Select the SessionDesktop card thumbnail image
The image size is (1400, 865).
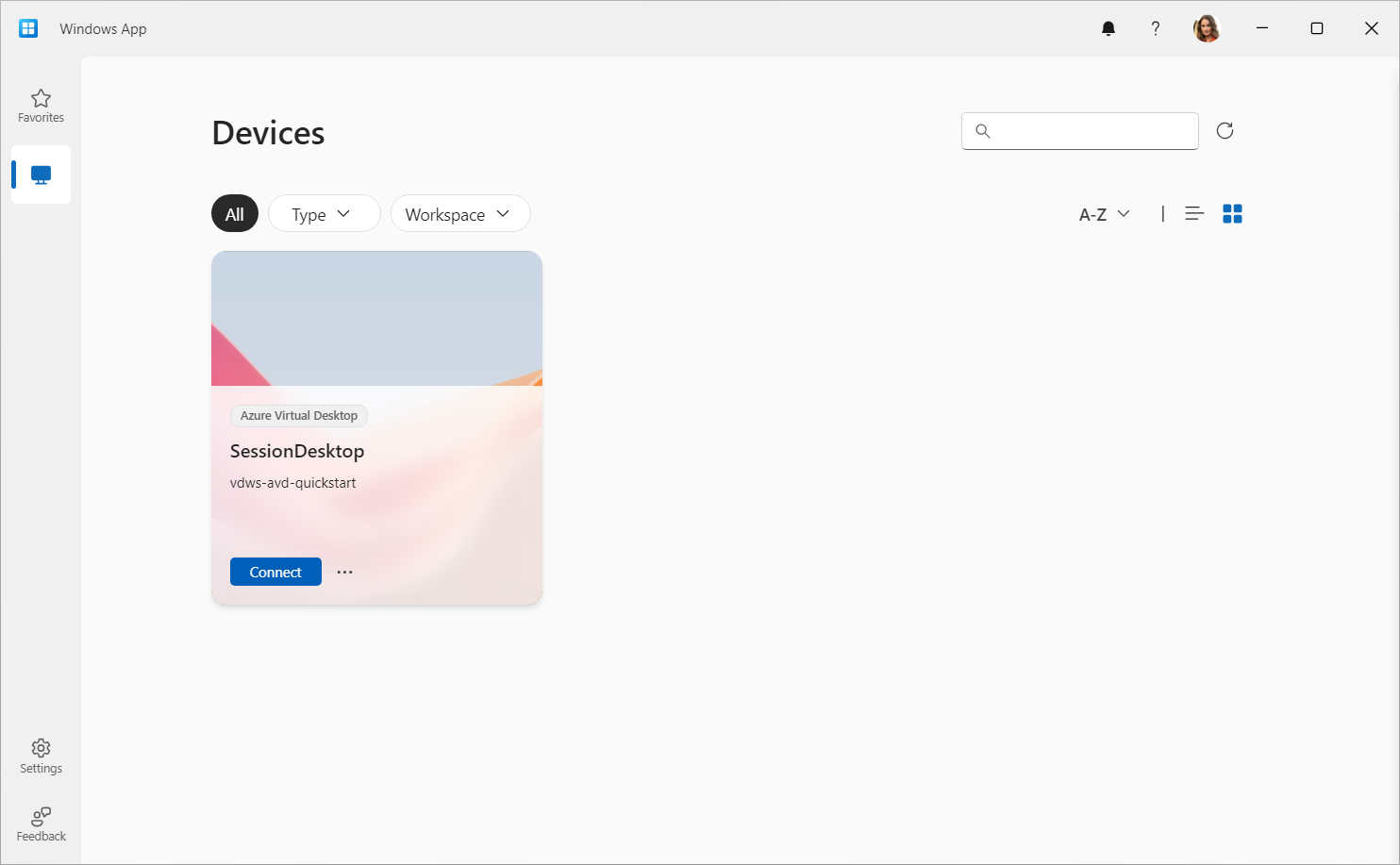pyautogui.click(x=376, y=319)
